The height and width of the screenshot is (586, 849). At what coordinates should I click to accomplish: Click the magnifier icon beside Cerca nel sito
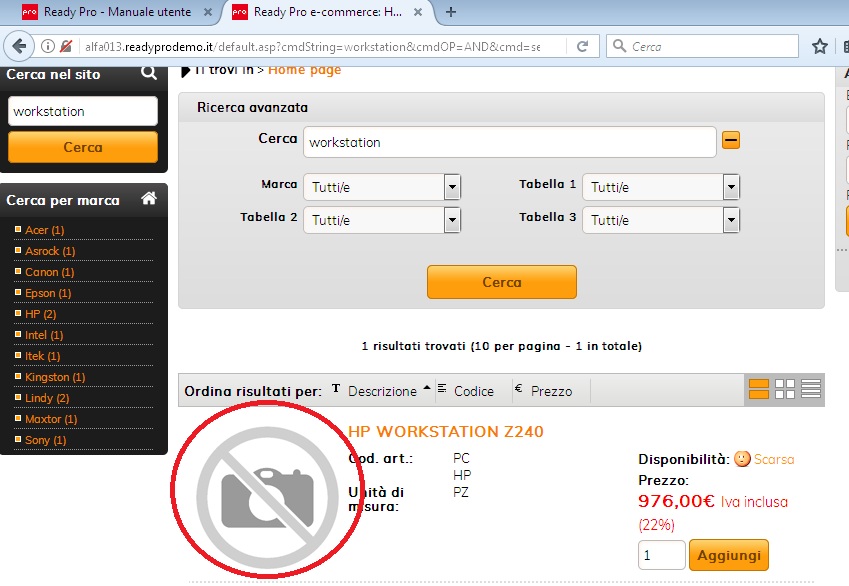148,73
